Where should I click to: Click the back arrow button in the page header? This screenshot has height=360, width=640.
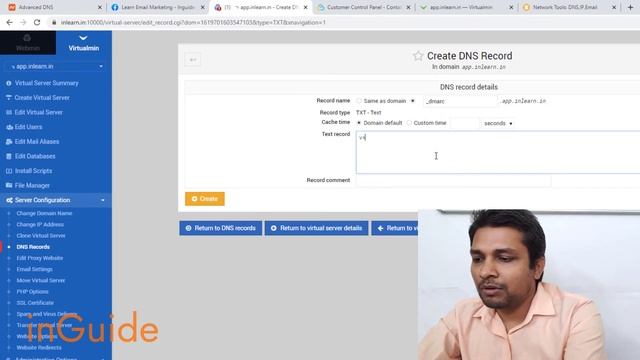193,60
